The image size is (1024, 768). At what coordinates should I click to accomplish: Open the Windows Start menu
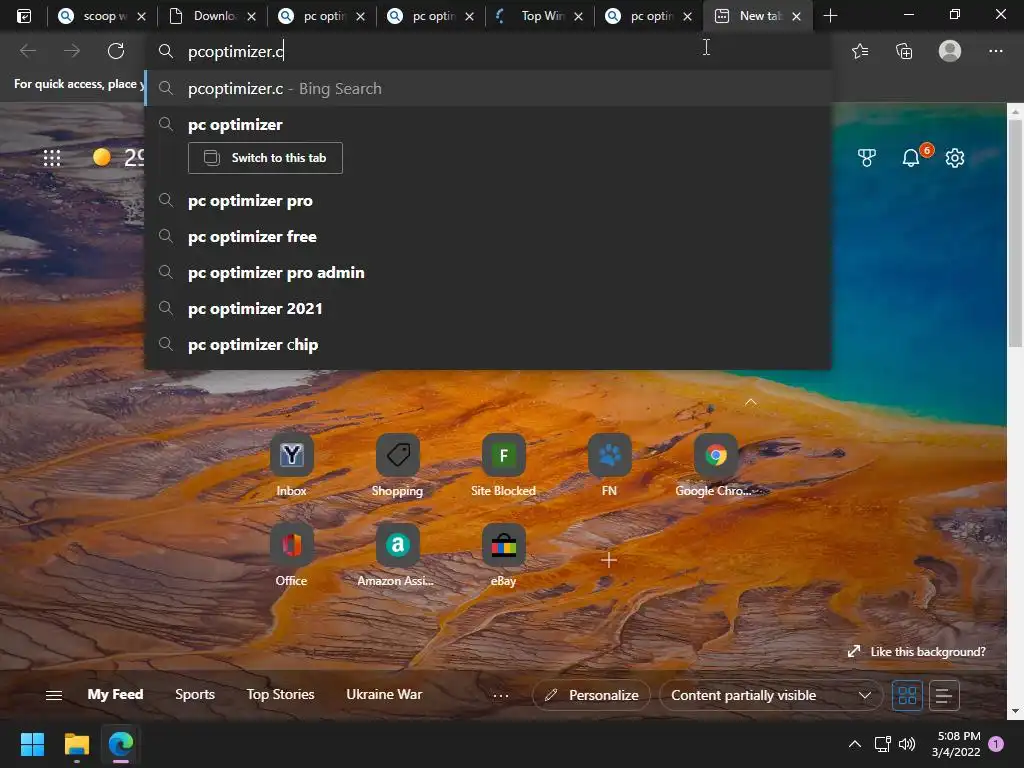(x=32, y=744)
